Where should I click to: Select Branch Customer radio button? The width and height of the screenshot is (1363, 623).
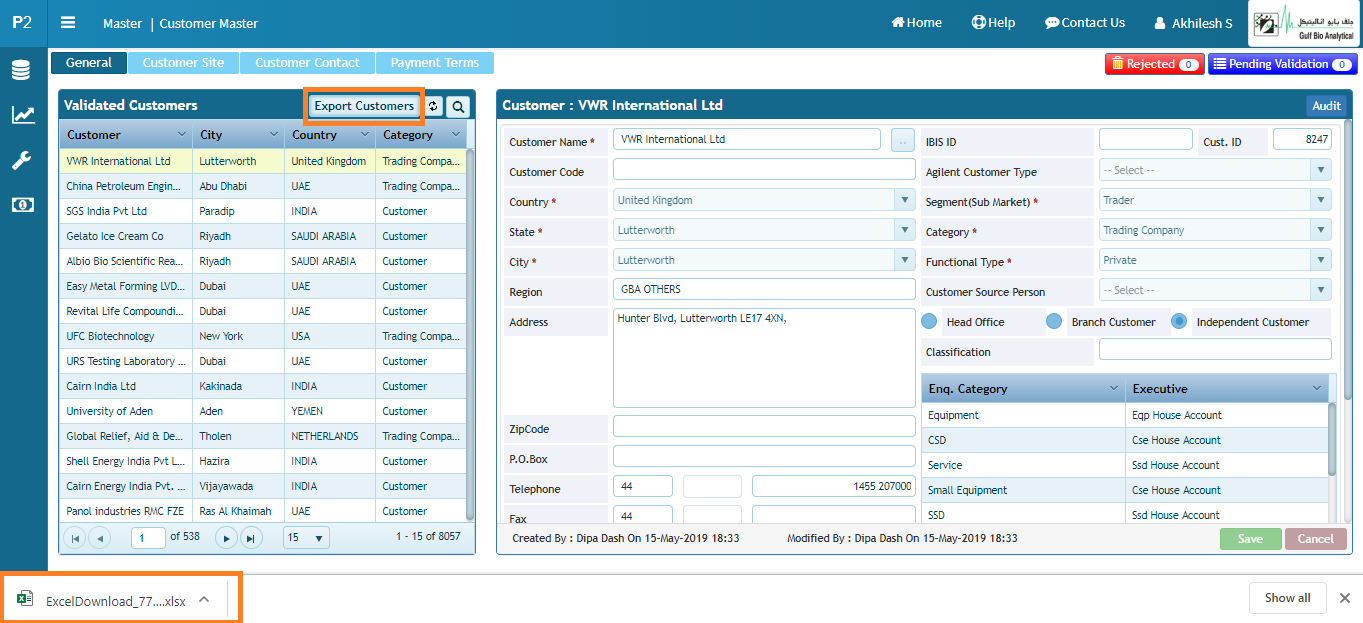[1054, 322]
